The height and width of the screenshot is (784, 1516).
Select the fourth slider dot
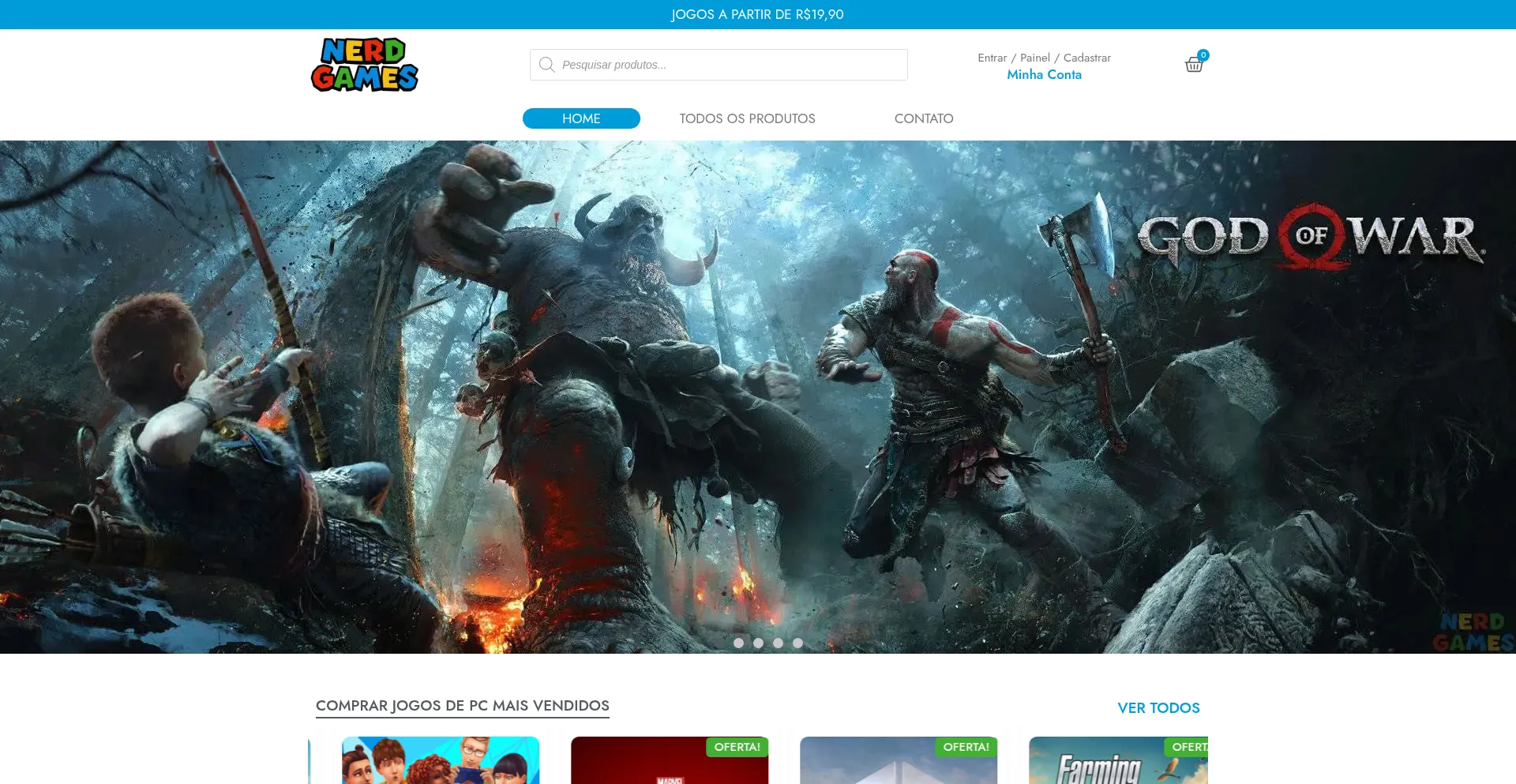[797, 643]
